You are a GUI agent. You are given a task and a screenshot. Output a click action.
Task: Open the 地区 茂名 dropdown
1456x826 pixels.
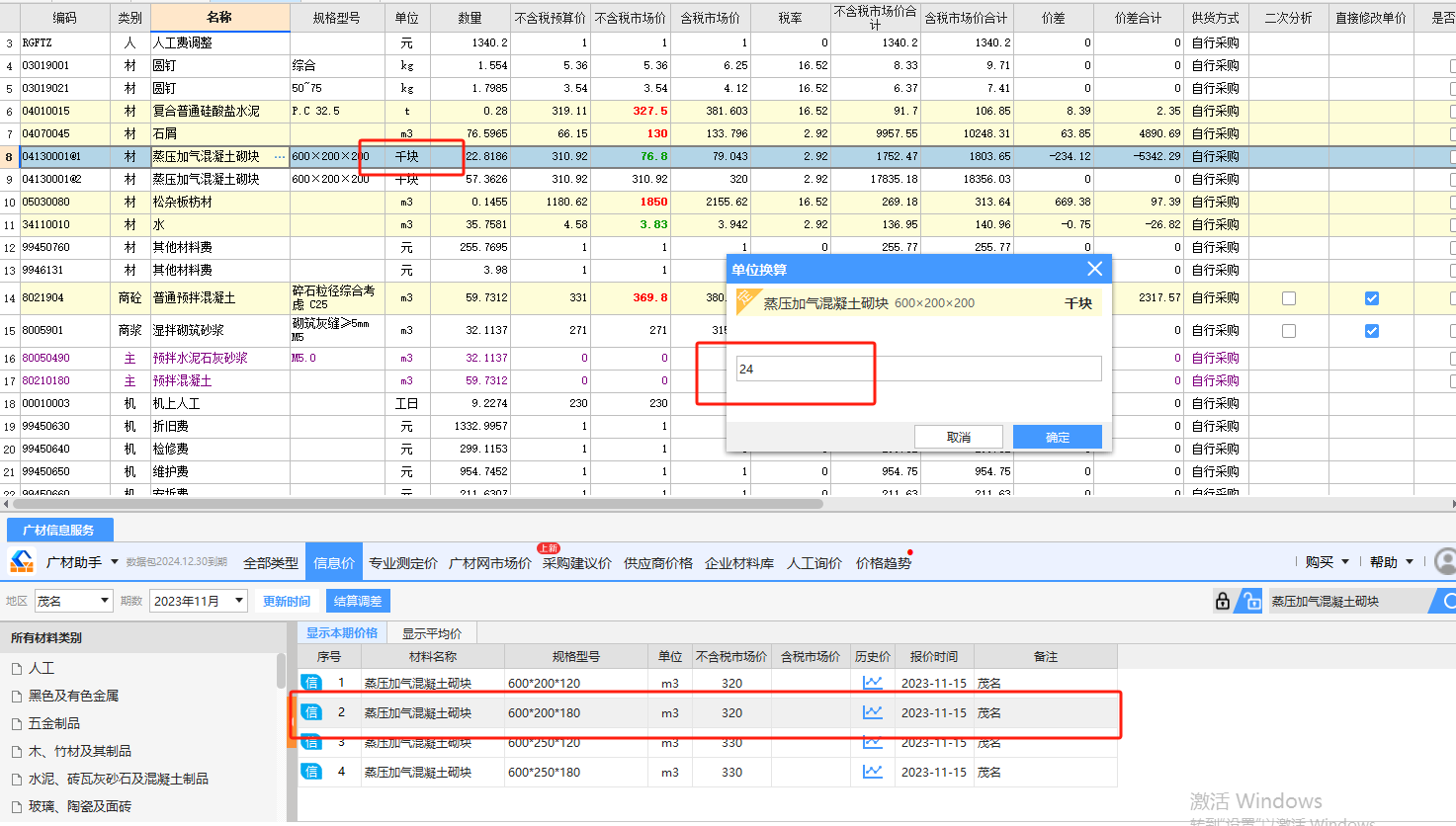(x=73, y=601)
